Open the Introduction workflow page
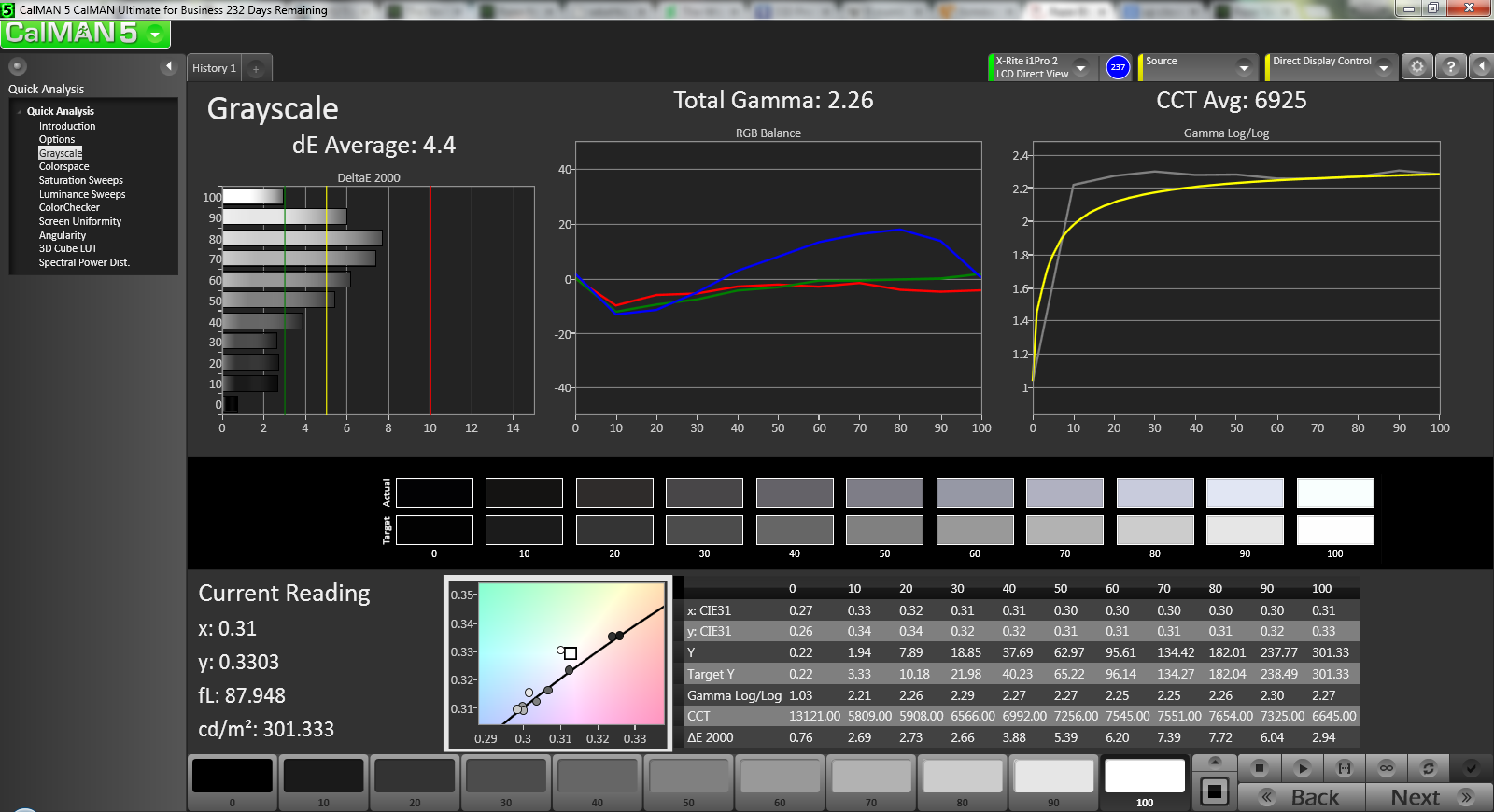 coord(67,126)
